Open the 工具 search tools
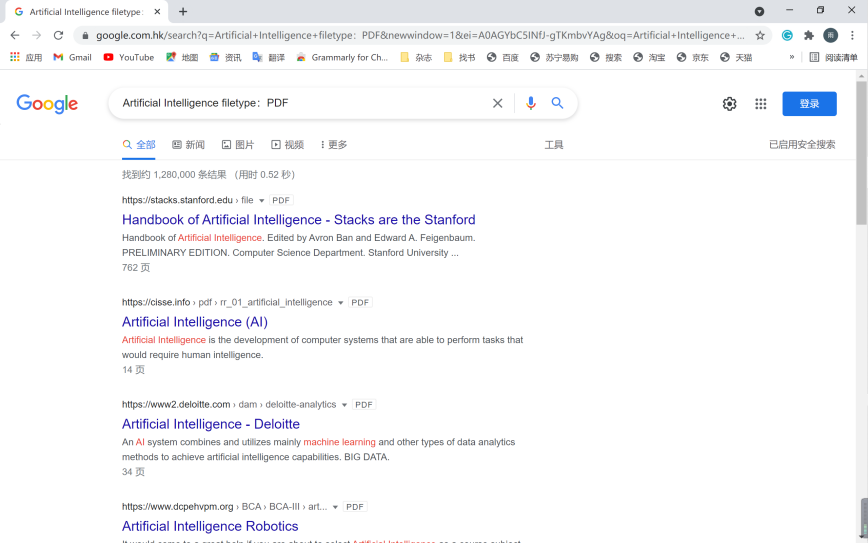This screenshot has width=868, height=543. [x=554, y=144]
